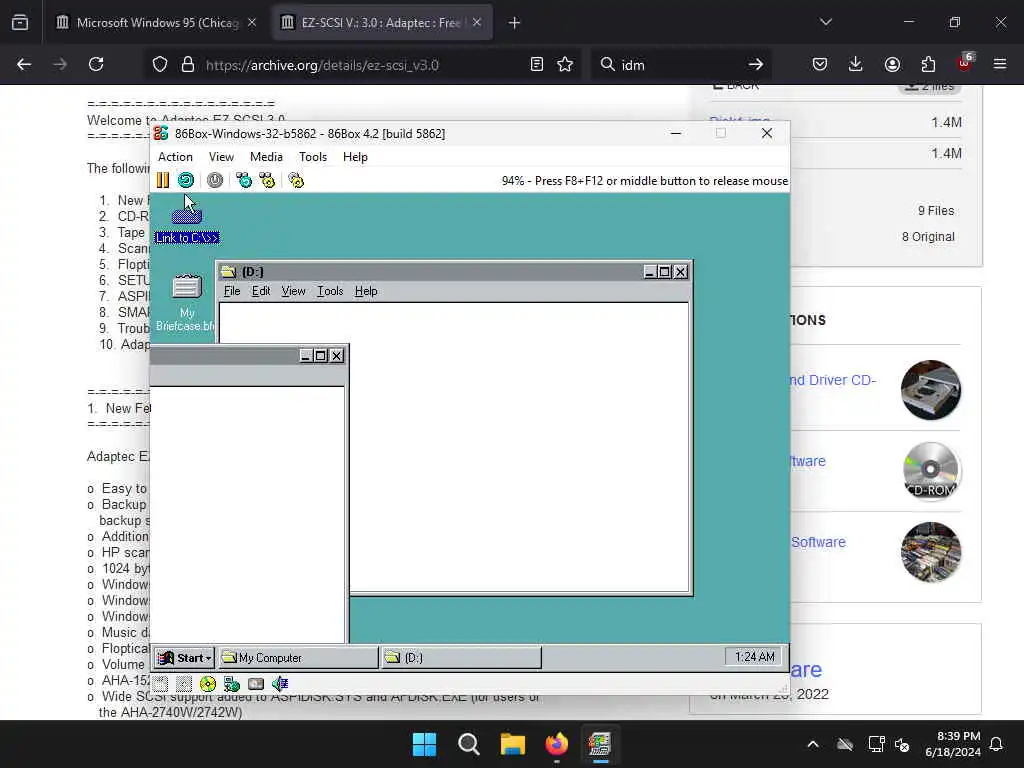Send Ctrl+Alt+Esc via 86Box toolbar icon
The height and width of the screenshot is (768, 1024).
(x=267, y=180)
